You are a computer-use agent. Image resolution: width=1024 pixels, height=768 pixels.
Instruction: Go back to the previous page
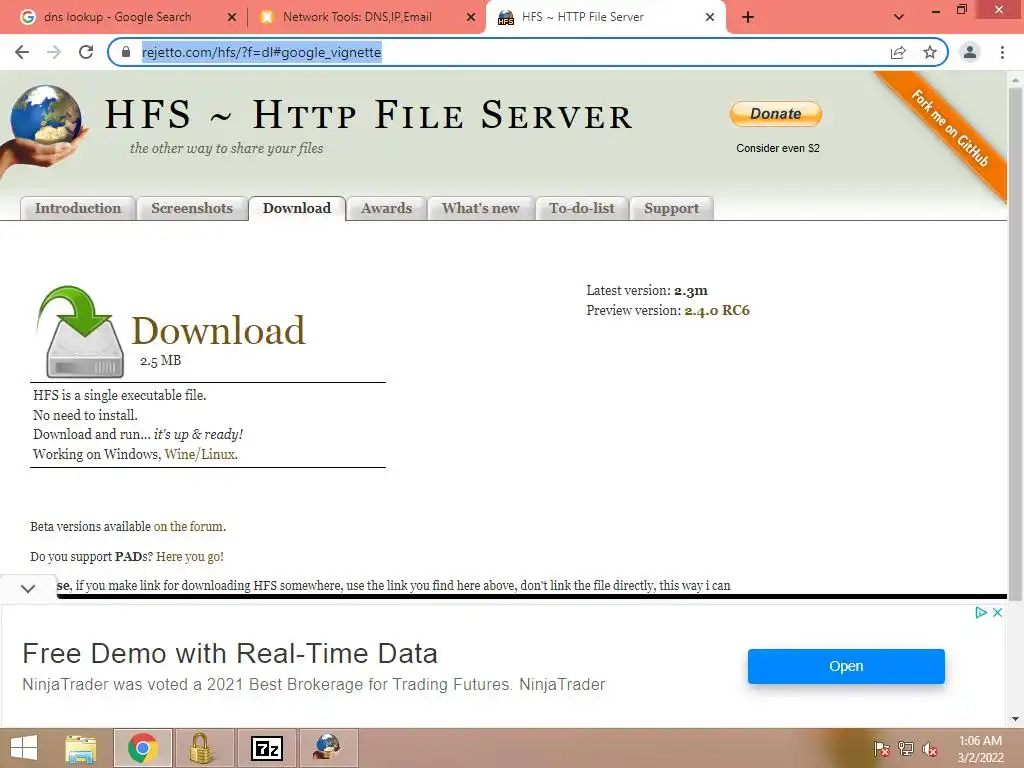point(22,52)
